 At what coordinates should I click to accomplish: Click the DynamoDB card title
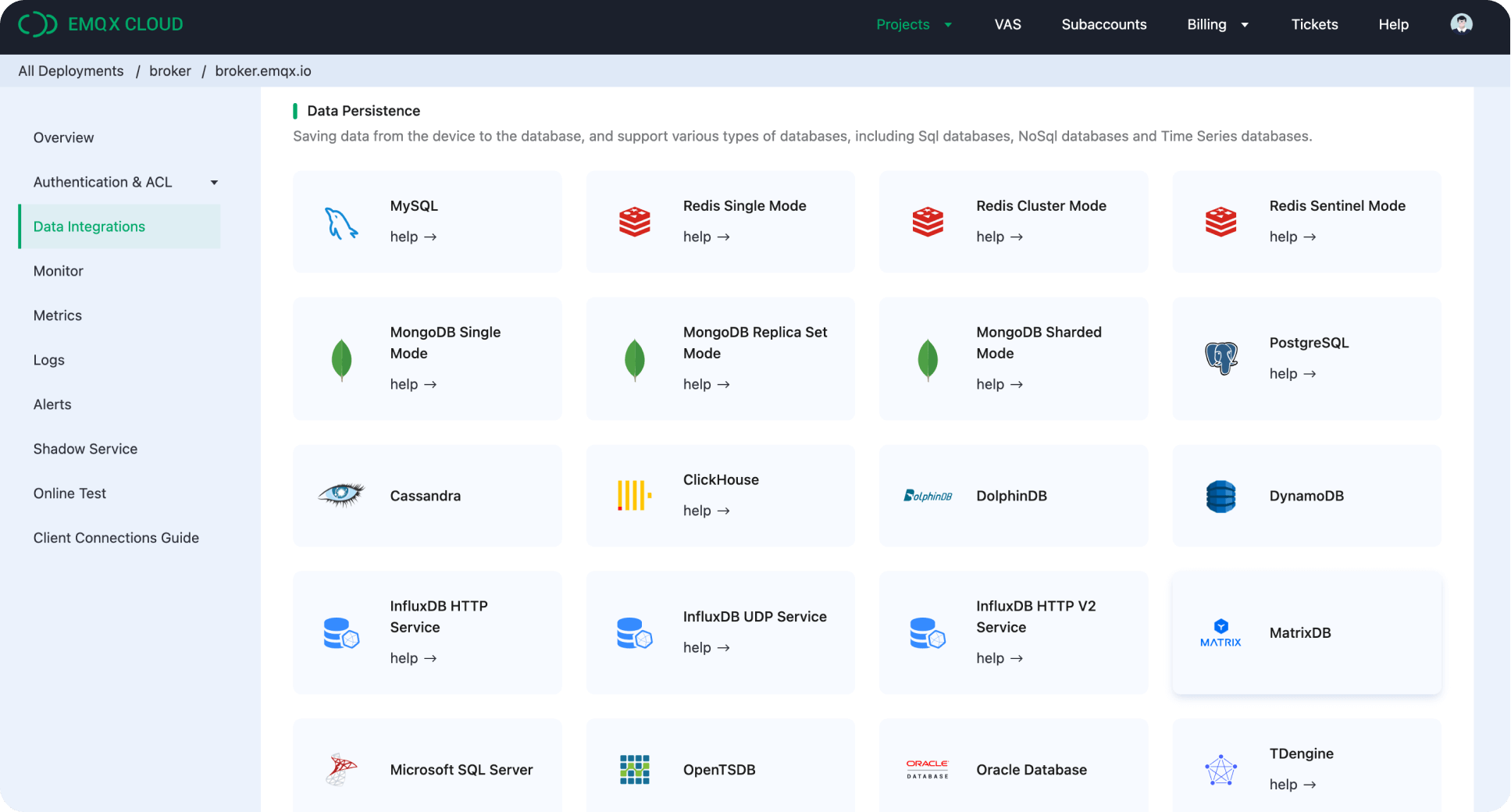click(x=1306, y=496)
